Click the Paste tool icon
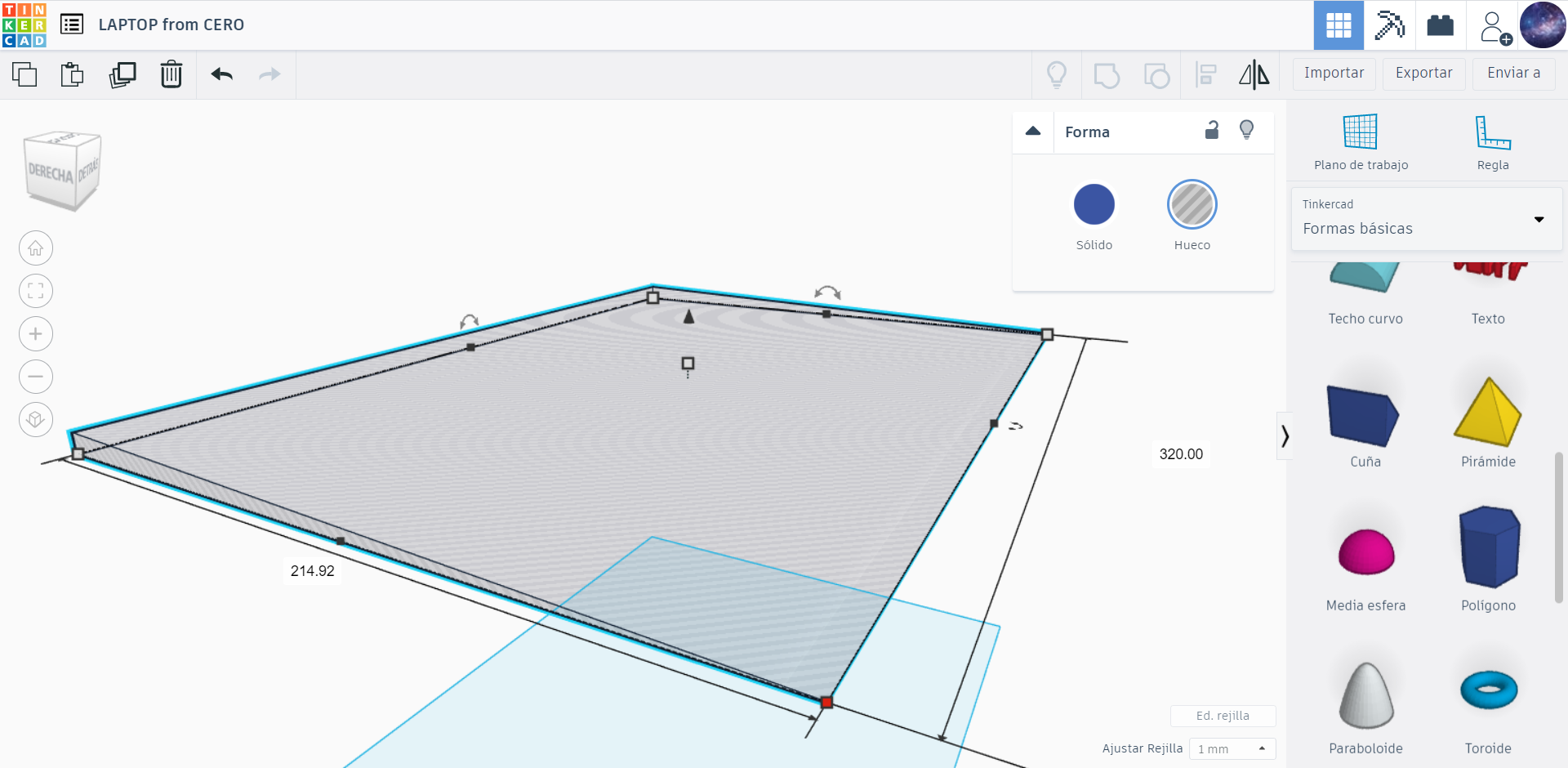The height and width of the screenshot is (768, 1568). pyautogui.click(x=73, y=74)
